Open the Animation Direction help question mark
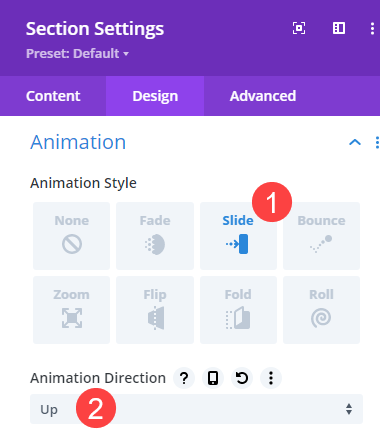The width and height of the screenshot is (380, 438). [184, 378]
